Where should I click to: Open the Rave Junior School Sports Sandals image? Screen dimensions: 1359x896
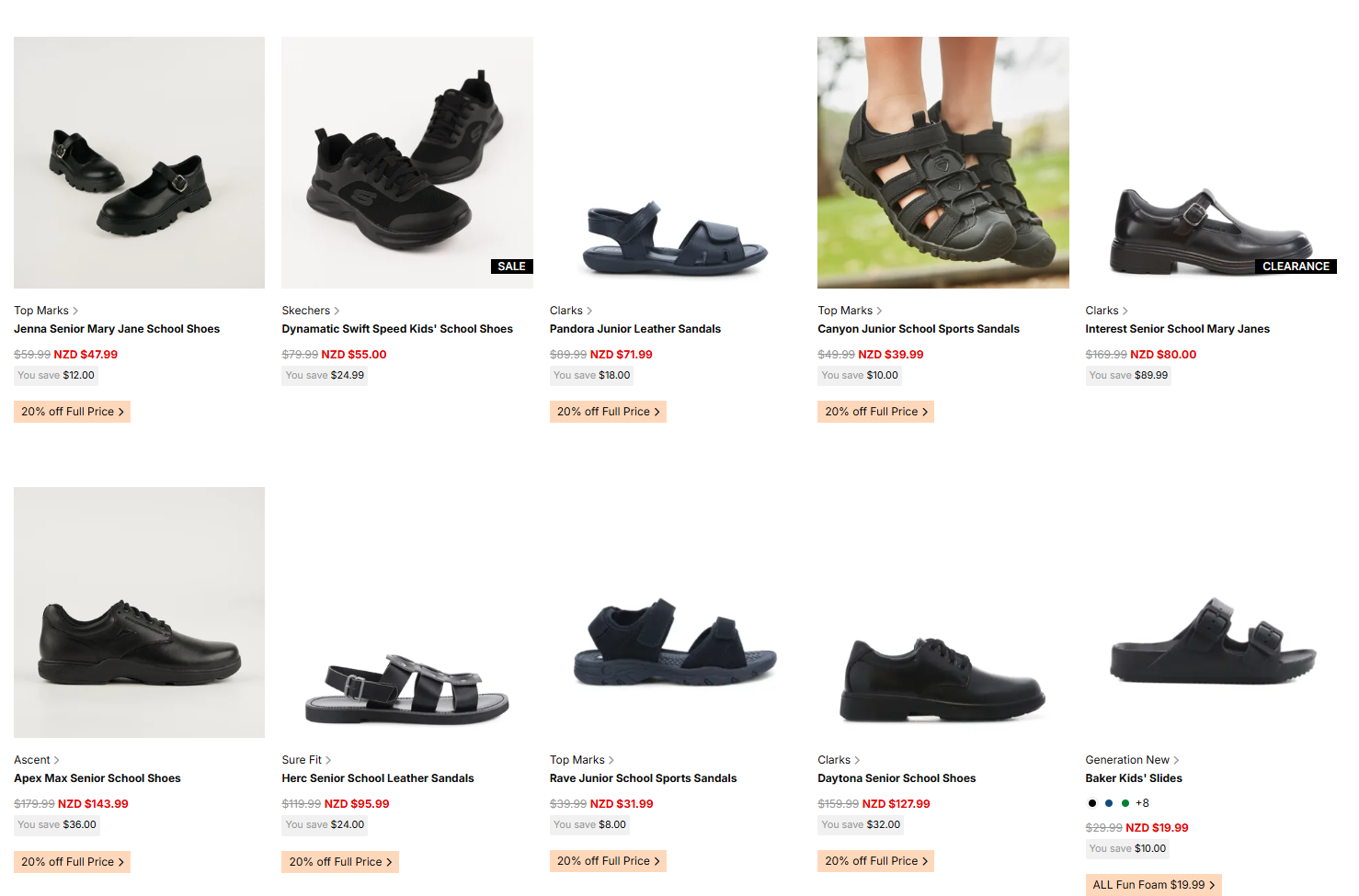(x=675, y=612)
